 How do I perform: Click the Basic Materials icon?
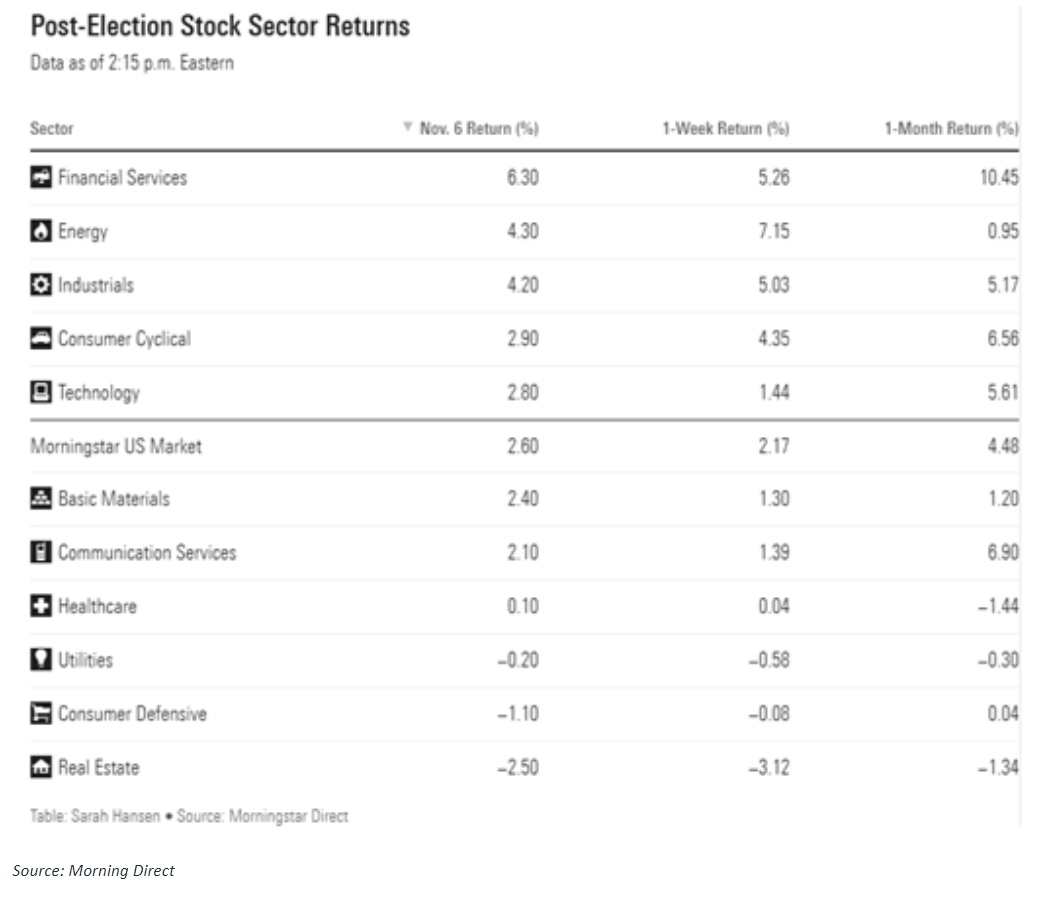(41, 499)
